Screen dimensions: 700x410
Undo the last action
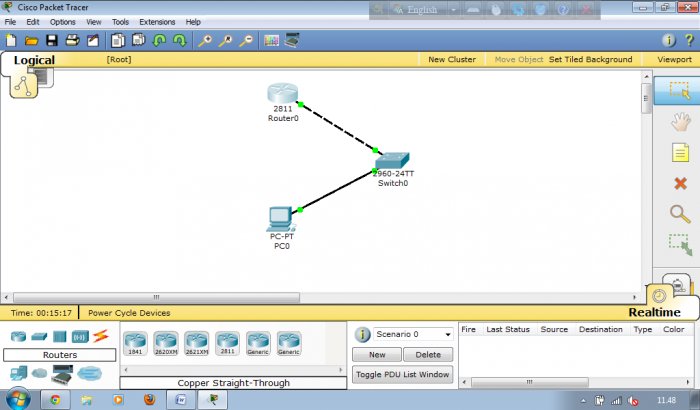pos(159,41)
